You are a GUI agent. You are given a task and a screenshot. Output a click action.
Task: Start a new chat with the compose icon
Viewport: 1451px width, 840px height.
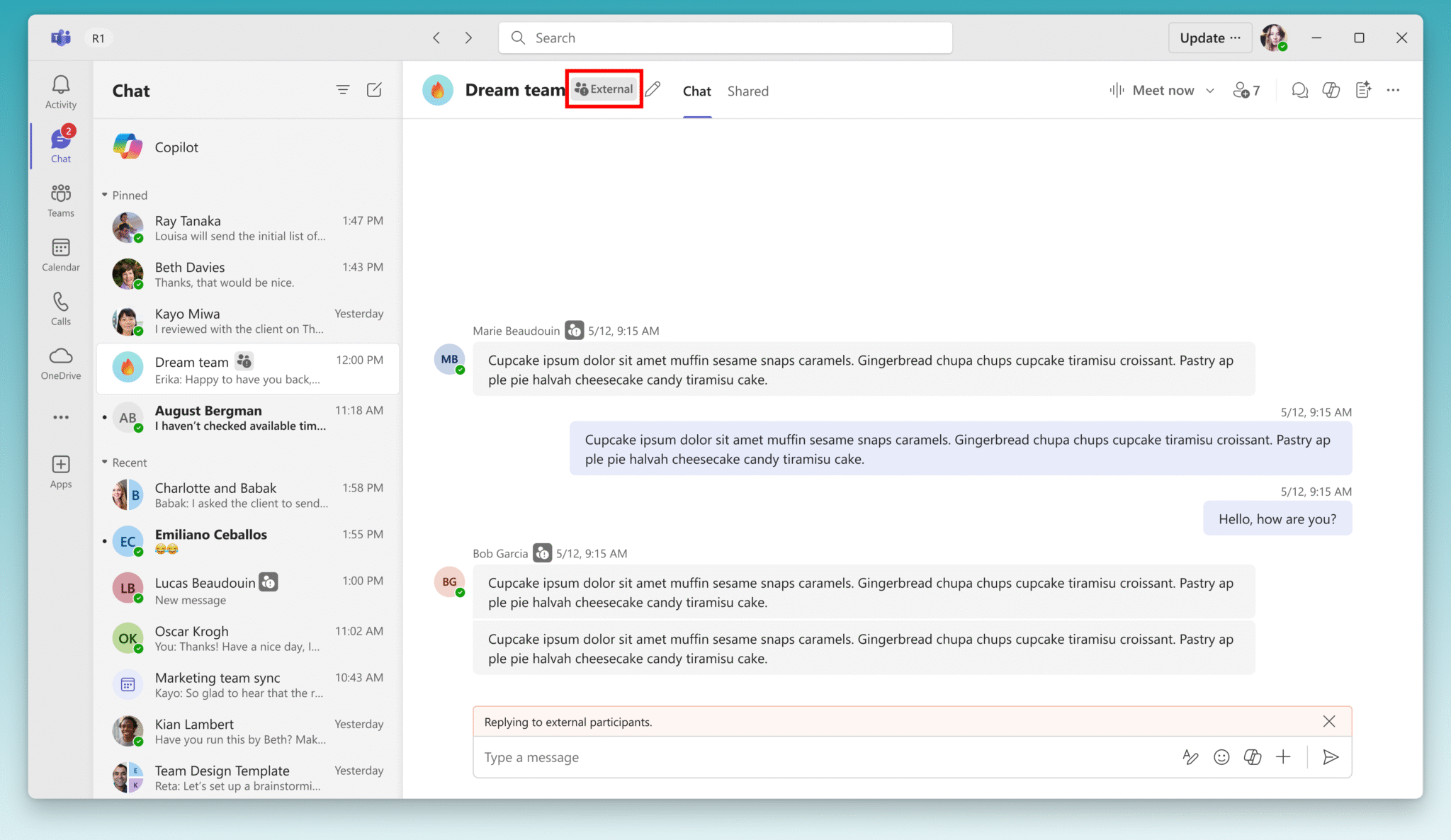pos(375,90)
